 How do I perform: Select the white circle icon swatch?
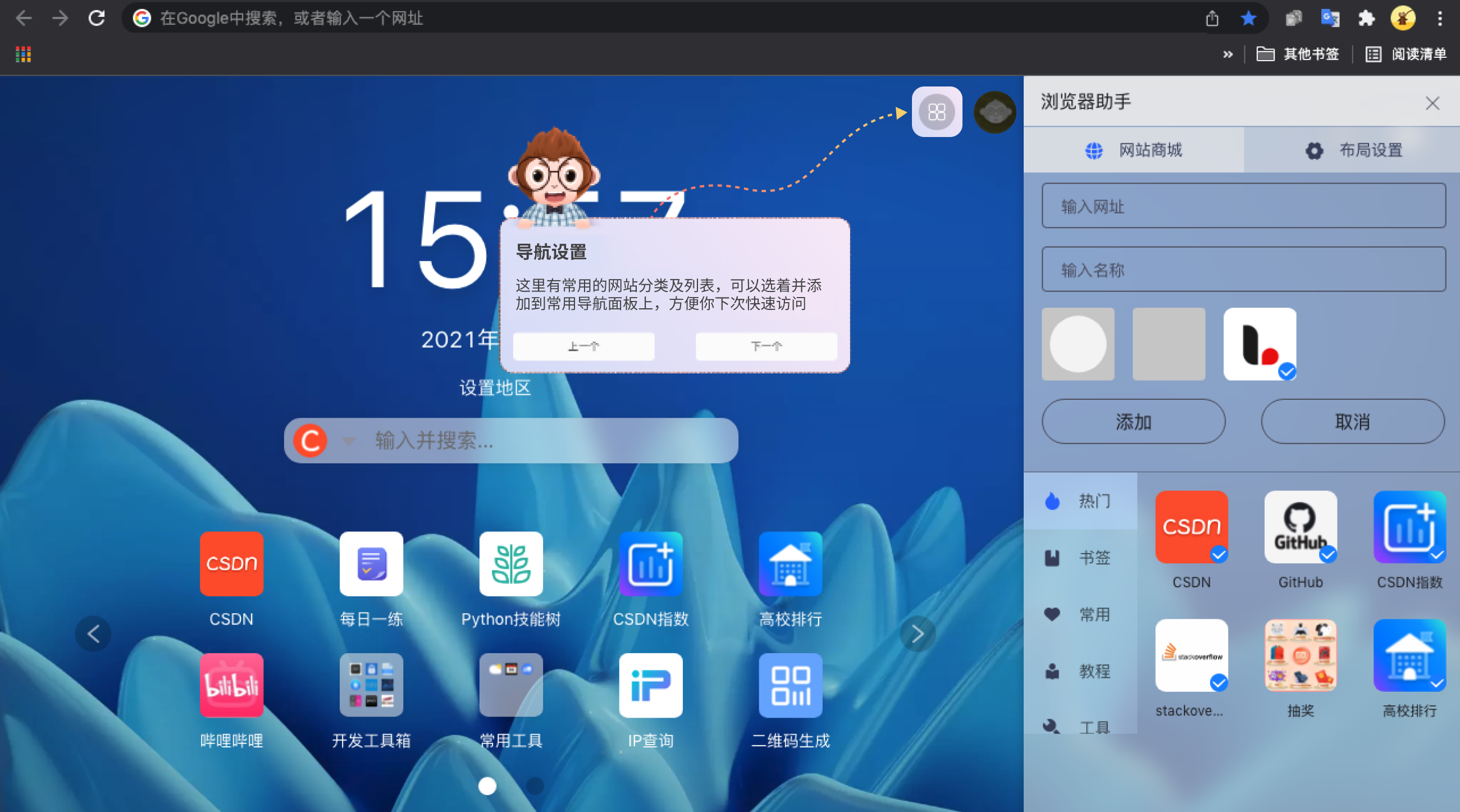[x=1078, y=344]
